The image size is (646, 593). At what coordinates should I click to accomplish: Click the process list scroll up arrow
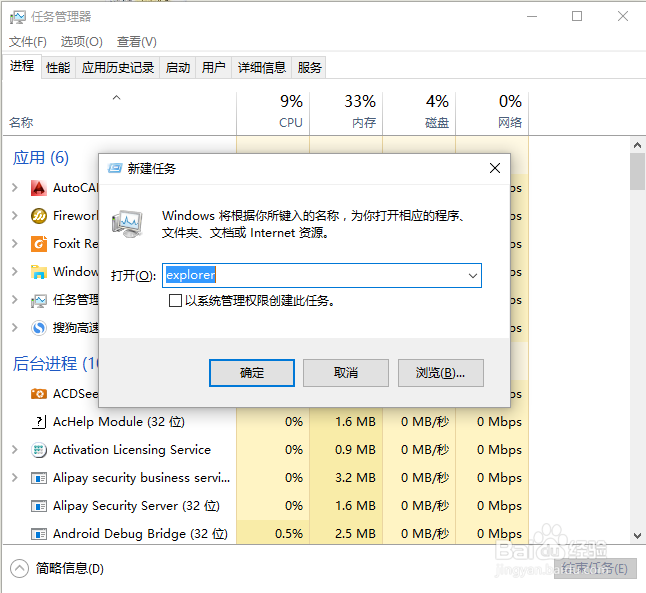pos(637,145)
